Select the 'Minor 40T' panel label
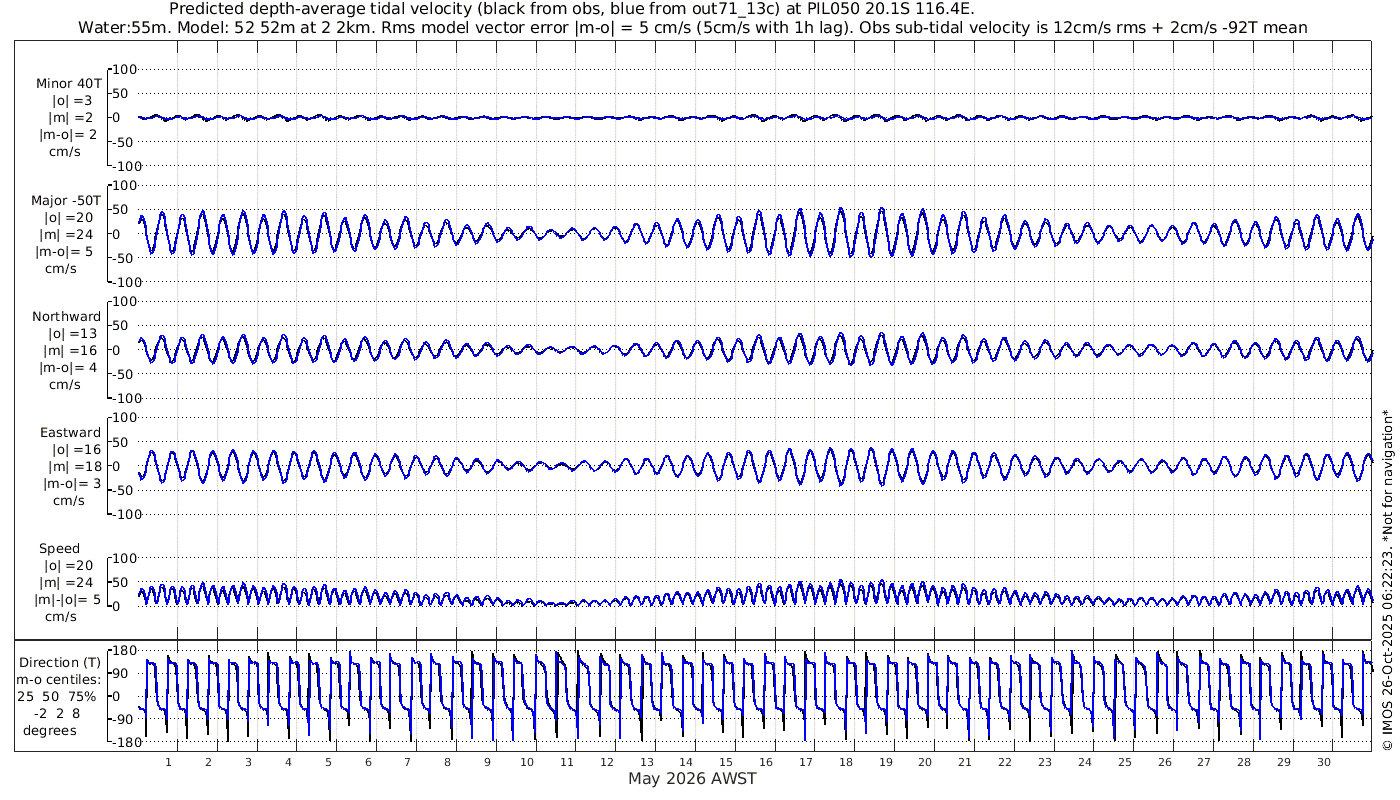The height and width of the screenshot is (800, 1400). (x=68, y=84)
